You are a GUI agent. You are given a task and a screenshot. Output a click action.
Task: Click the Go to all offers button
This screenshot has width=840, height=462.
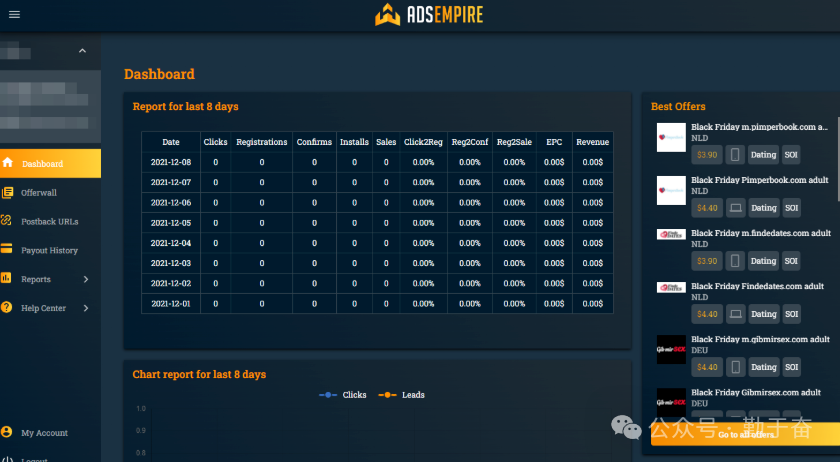click(745, 435)
